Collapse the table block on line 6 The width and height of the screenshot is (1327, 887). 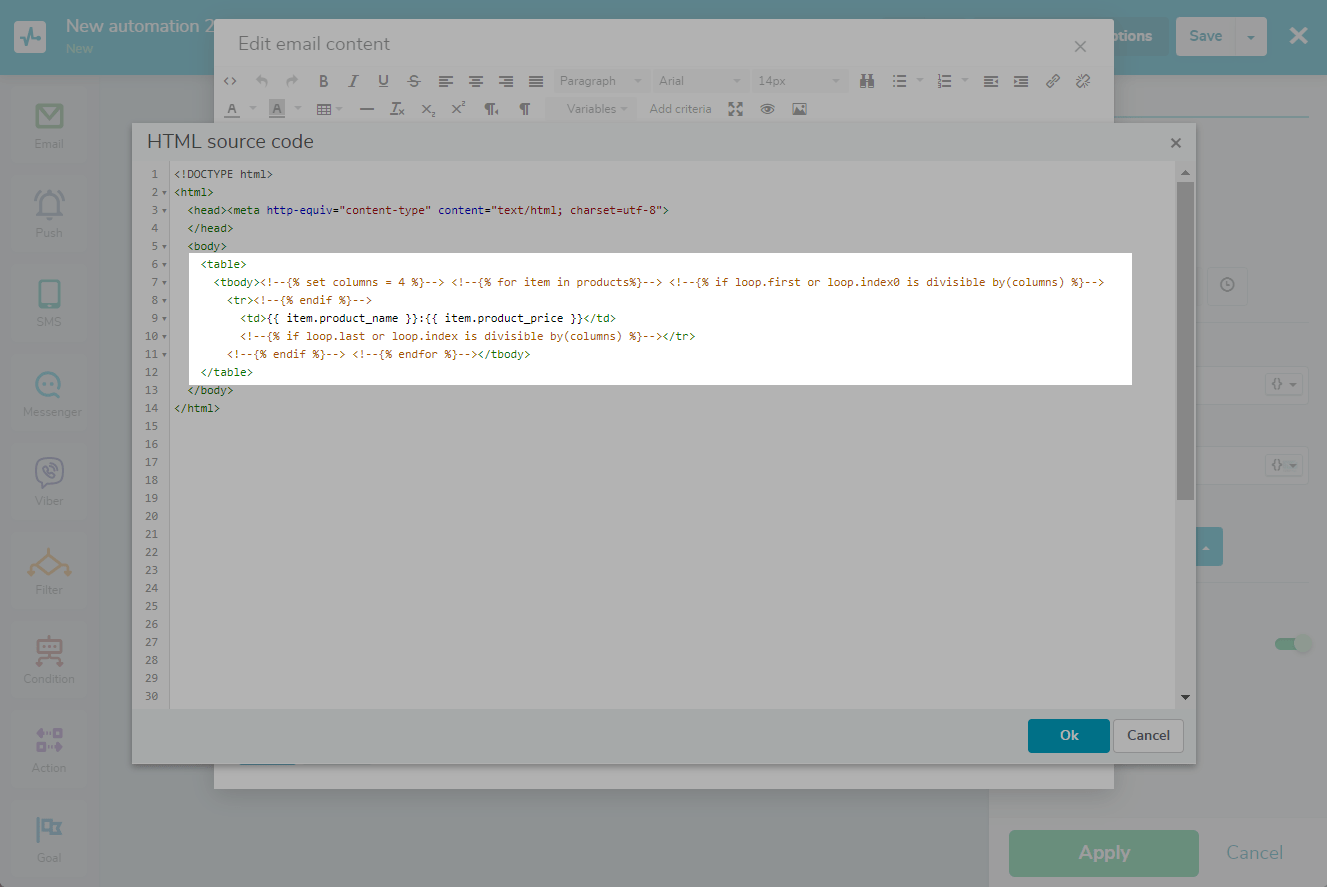(x=165, y=265)
